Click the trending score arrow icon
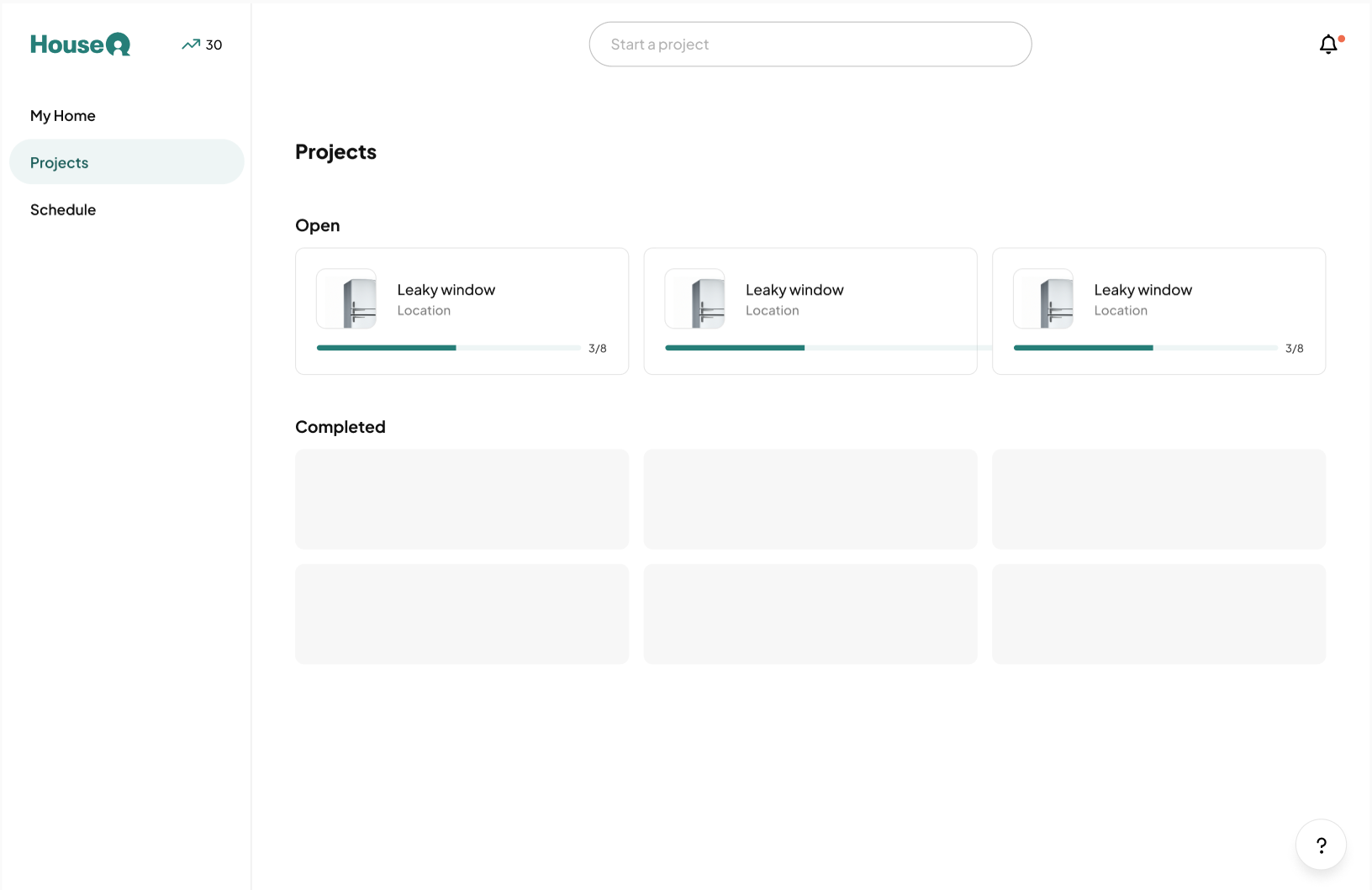 click(191, 45)
